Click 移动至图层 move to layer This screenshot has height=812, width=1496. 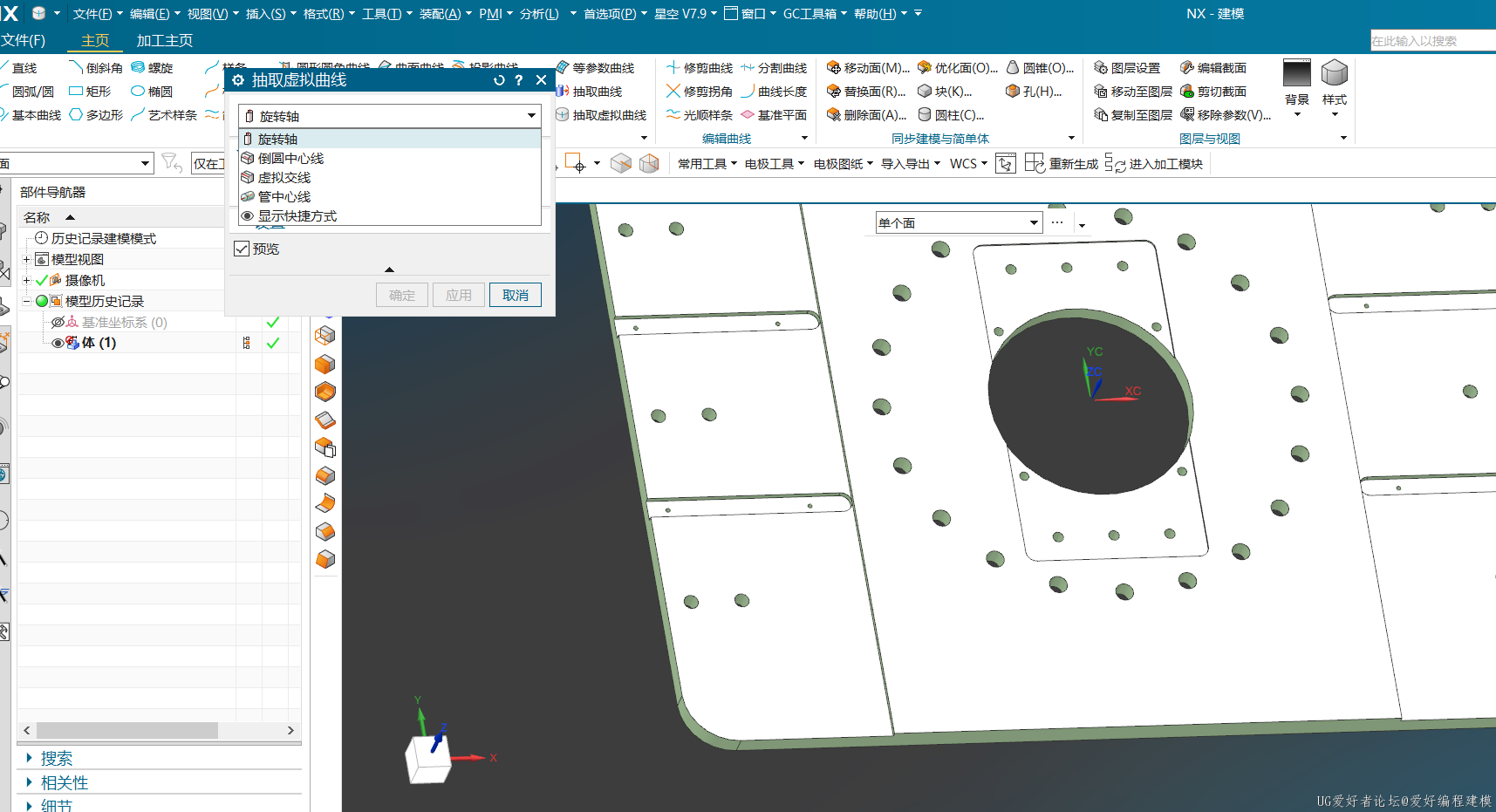(1133, 92)
